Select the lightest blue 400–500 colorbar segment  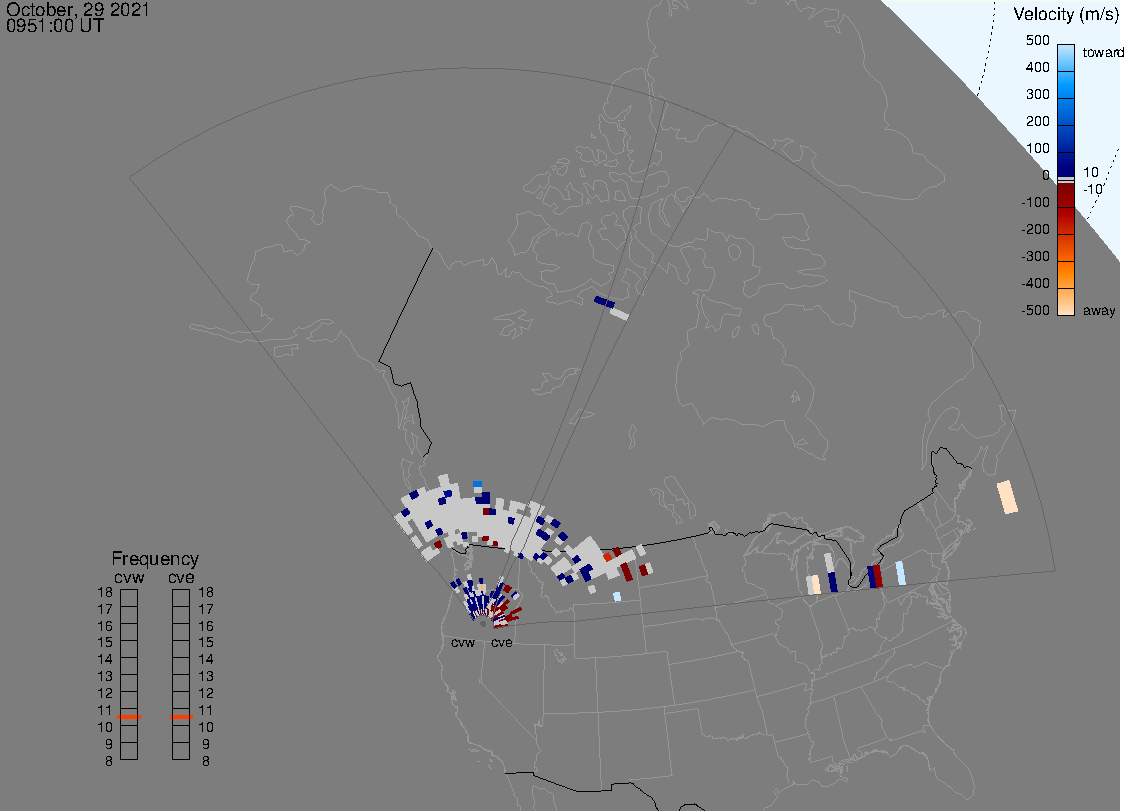click(x=1066, y=58)
